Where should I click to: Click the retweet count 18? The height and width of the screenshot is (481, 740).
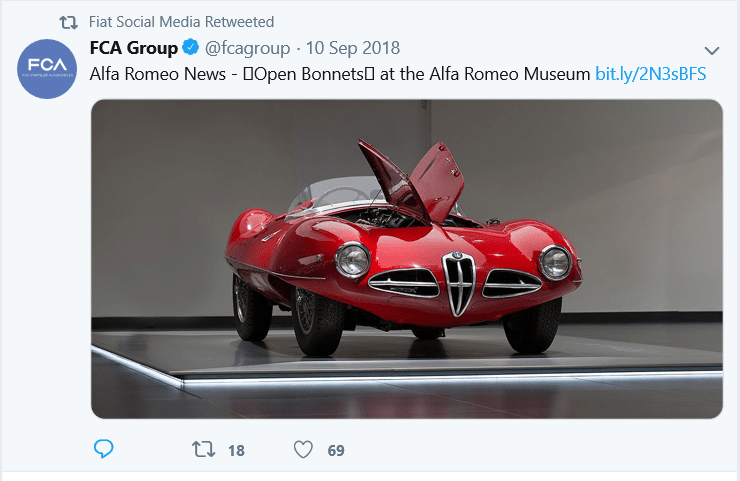(236, 451)
